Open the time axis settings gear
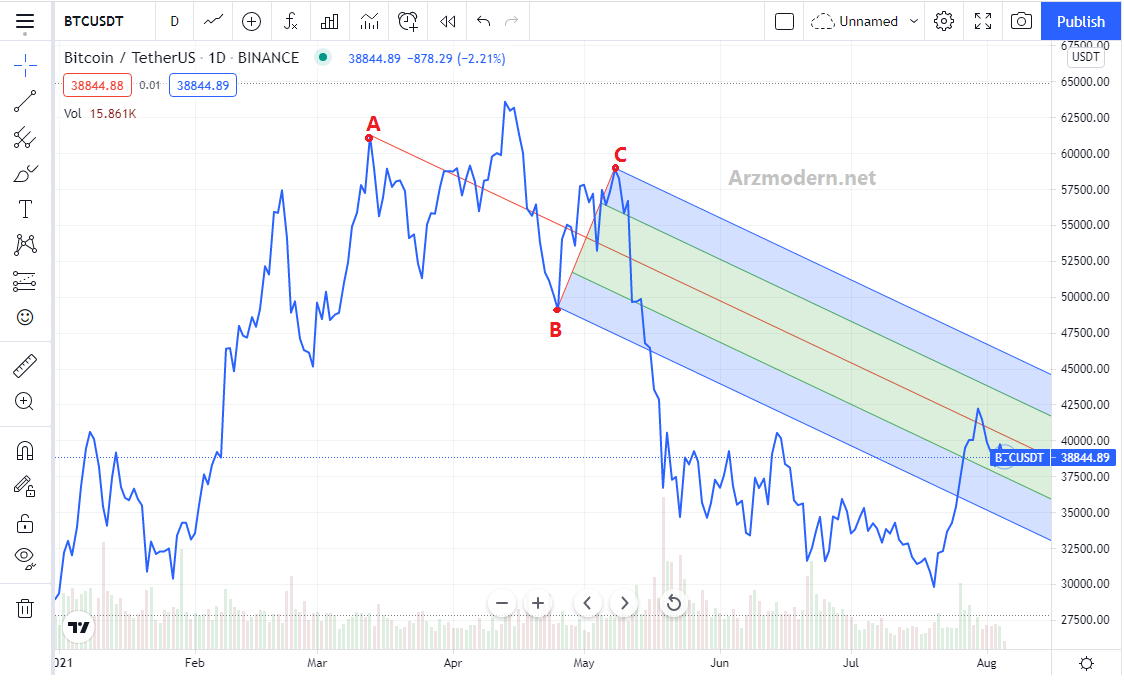 (1086, 663)
